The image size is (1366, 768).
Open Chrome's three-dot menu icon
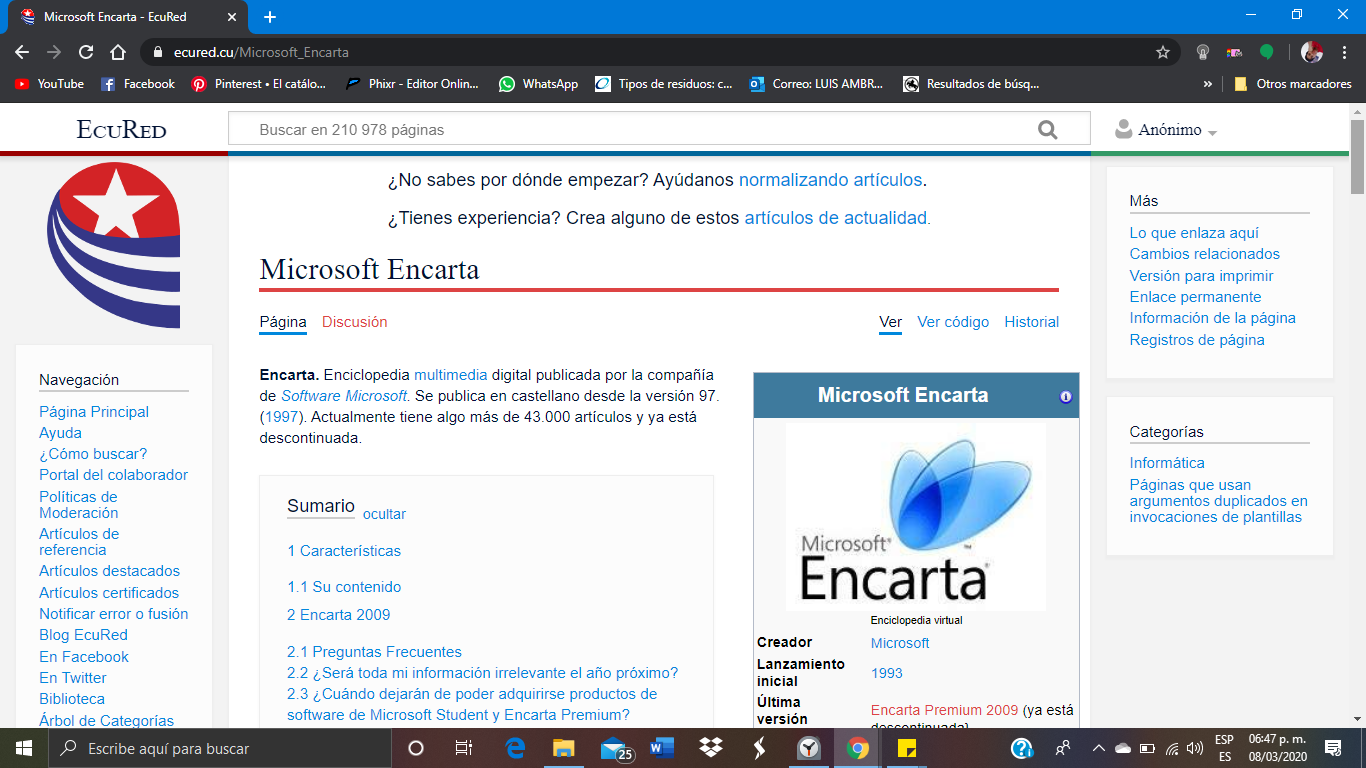[1345, 52]
